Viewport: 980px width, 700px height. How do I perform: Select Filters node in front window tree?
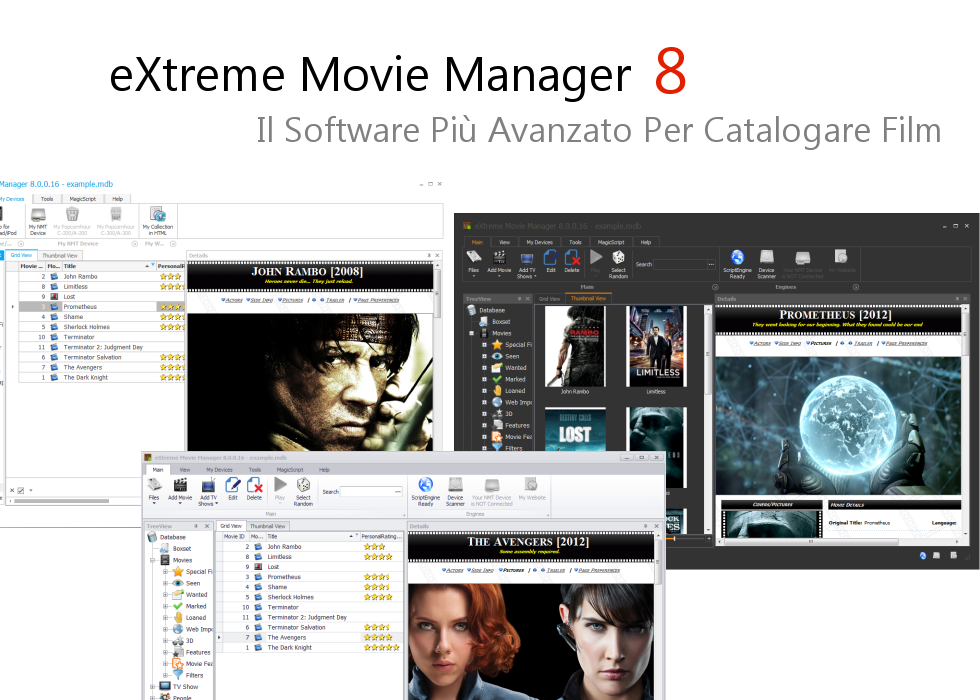coord(194,675)
